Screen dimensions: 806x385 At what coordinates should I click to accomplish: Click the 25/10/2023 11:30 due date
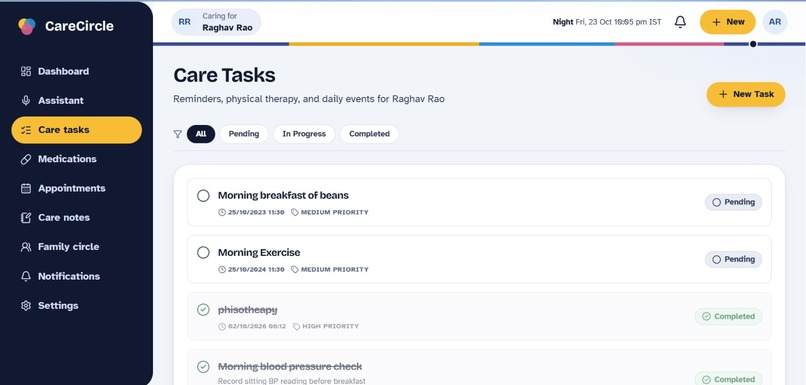(251, 212)
